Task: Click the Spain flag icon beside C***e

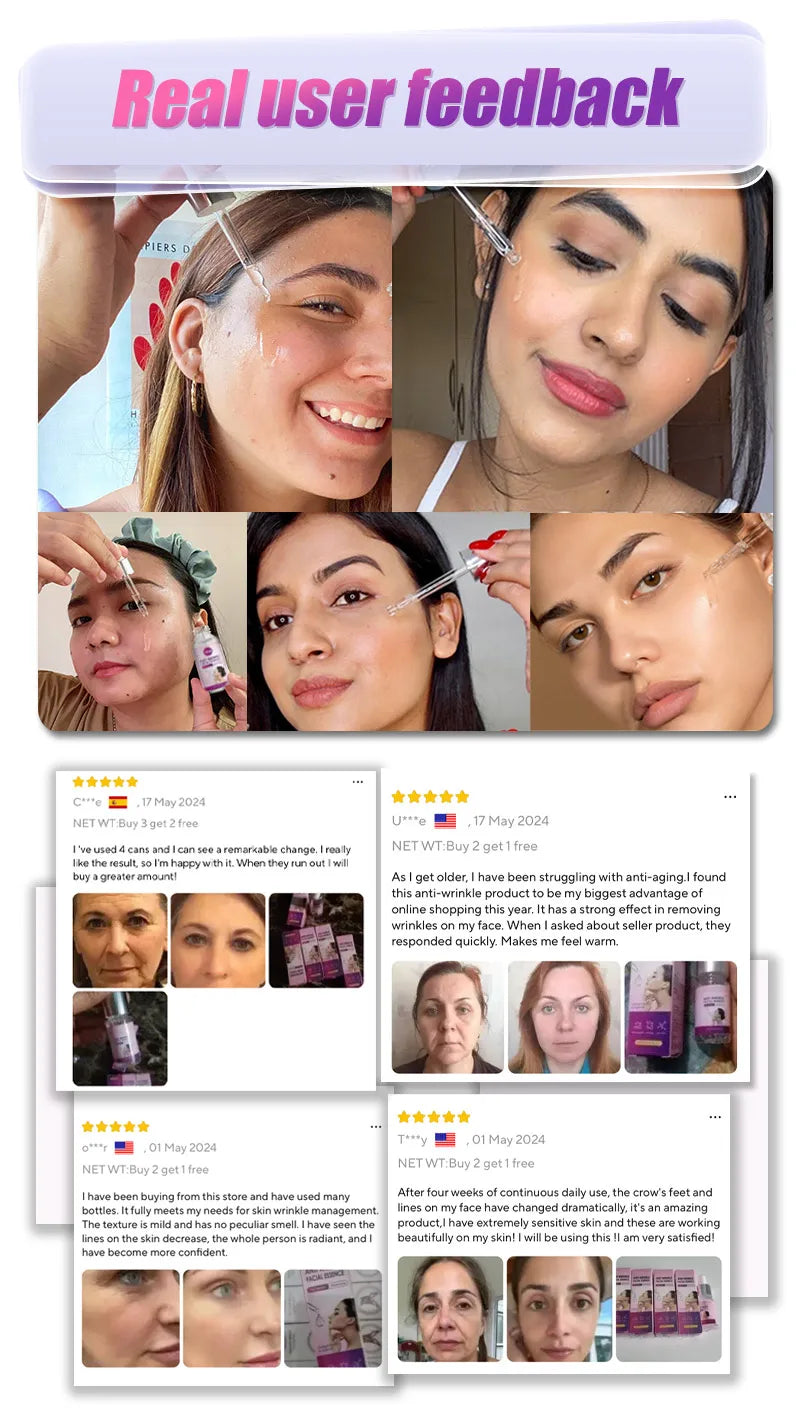Action: tap(118, 802)
